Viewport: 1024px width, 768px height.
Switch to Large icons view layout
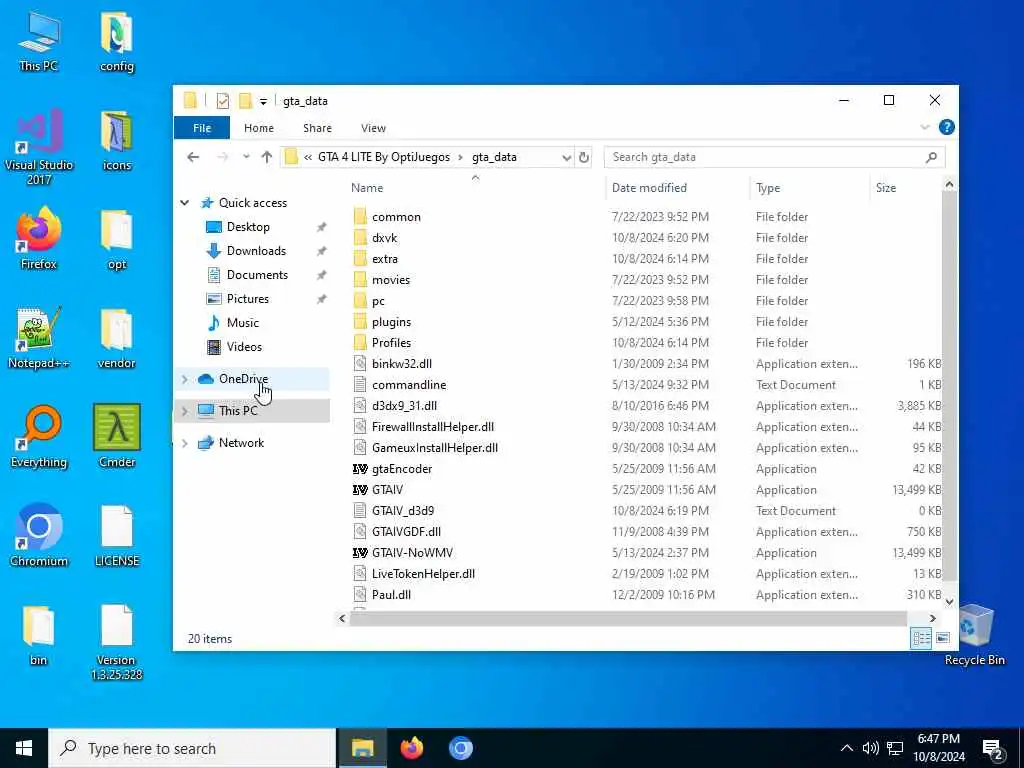coord(942,638)
